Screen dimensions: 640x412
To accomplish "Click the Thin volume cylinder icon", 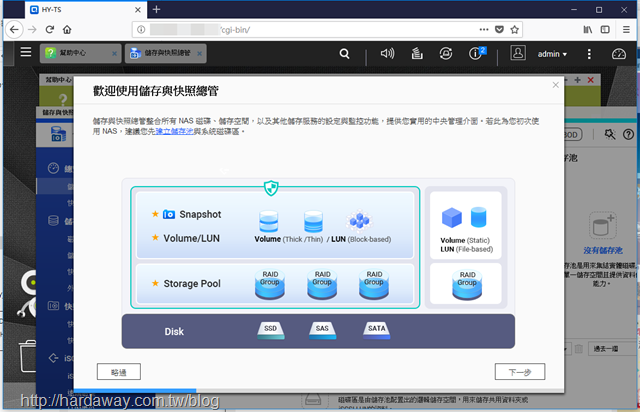I will (313, 221).
